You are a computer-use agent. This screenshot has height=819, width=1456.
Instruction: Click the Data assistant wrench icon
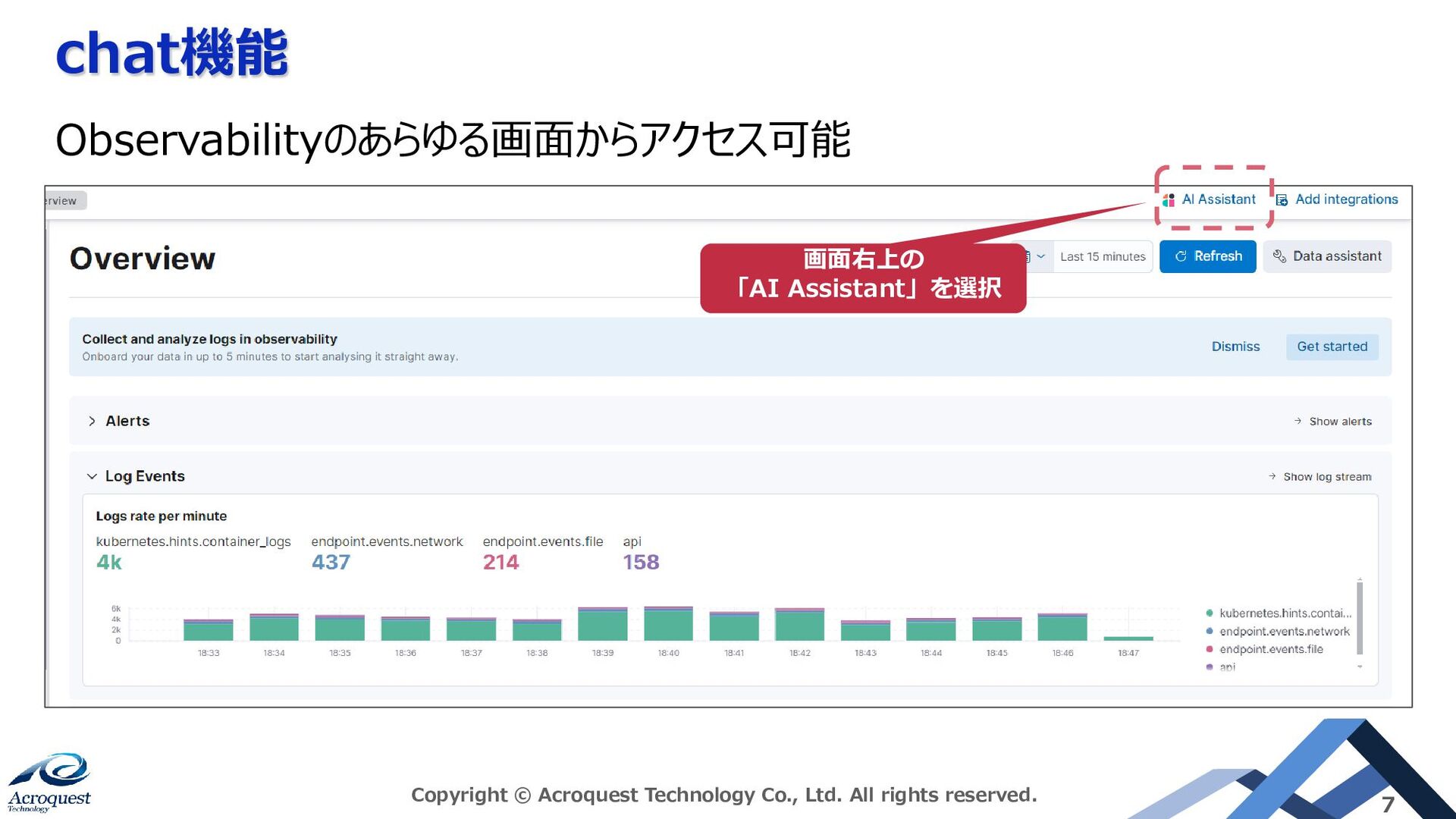pos(1279,256)
